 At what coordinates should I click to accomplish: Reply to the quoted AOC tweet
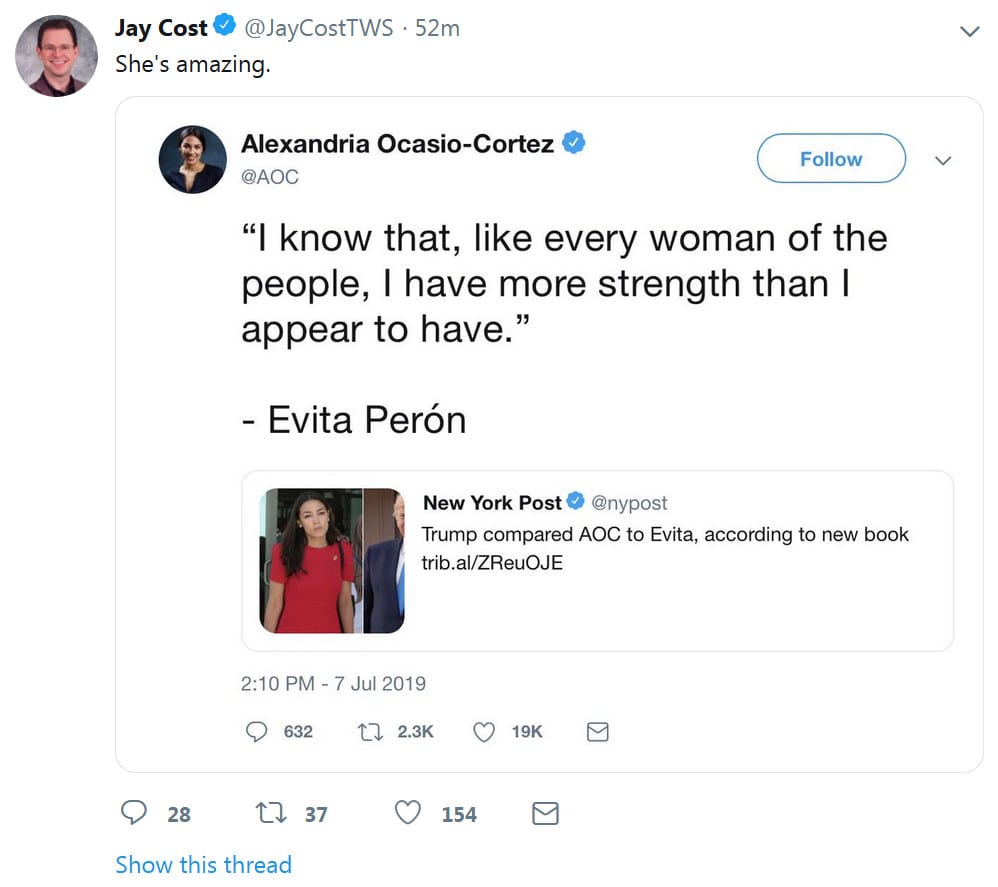(257, 732)
